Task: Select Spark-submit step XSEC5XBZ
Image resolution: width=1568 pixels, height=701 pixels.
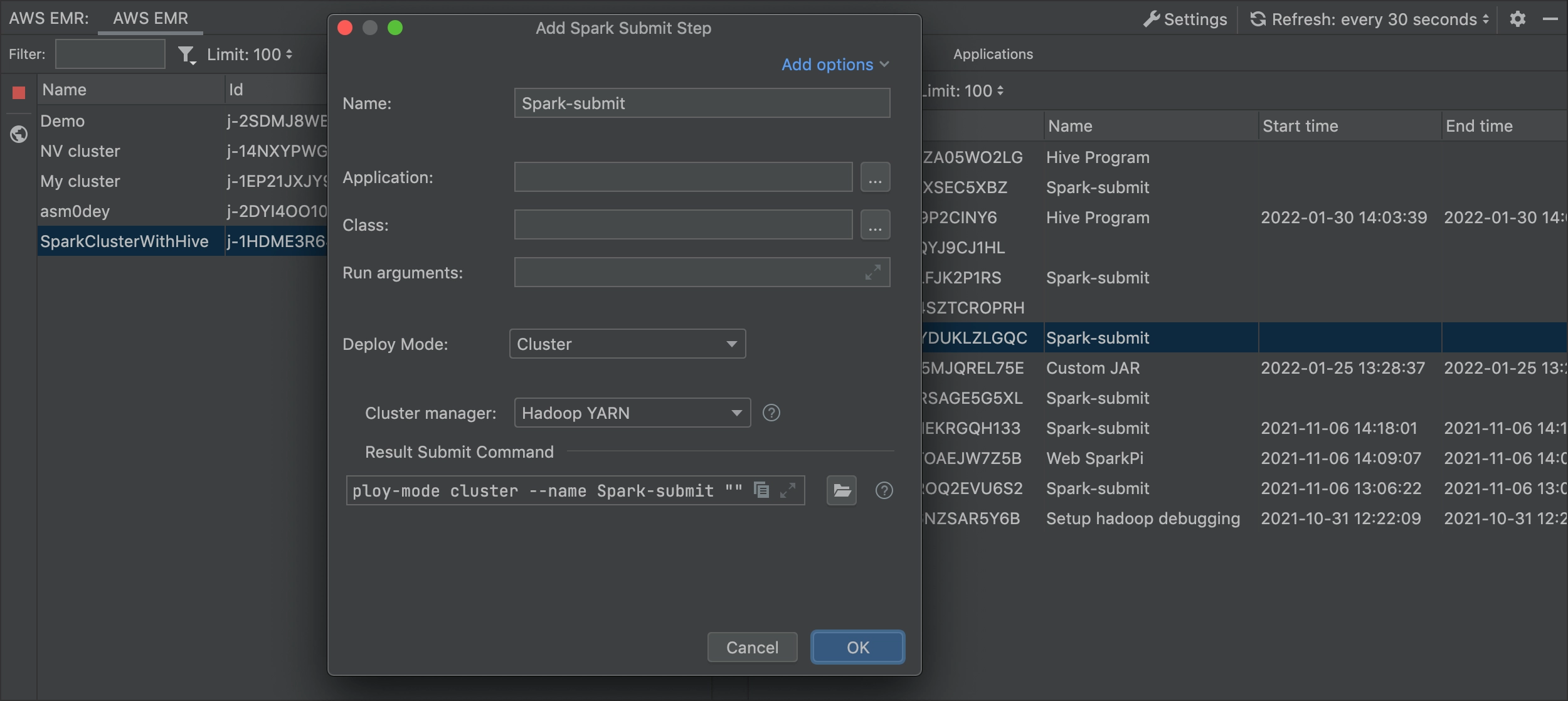Action: pyautogui.click(x=1244, y=187)
